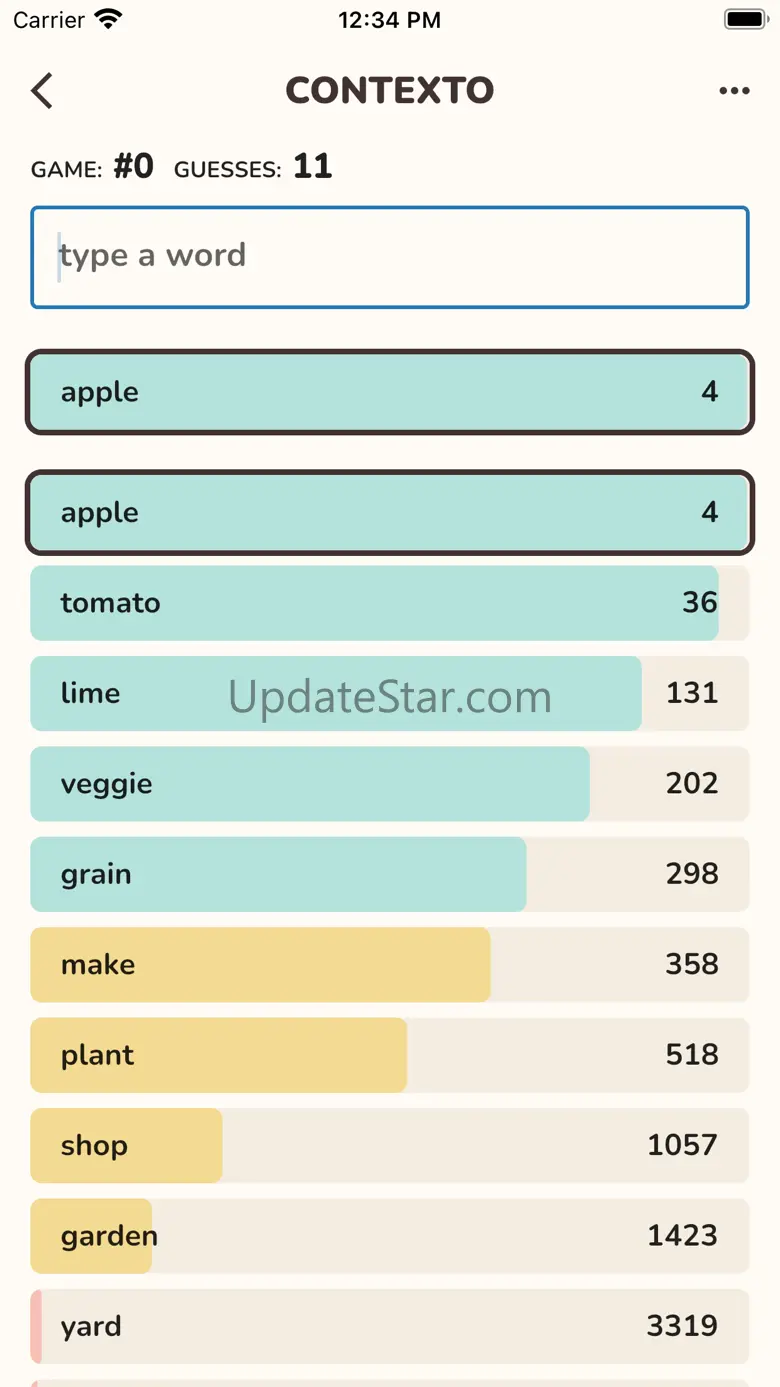Tap the Wi-Fi status icon
Image resolution: width=780 pixels, height=1387 pixels.
(x=107, y=19)
